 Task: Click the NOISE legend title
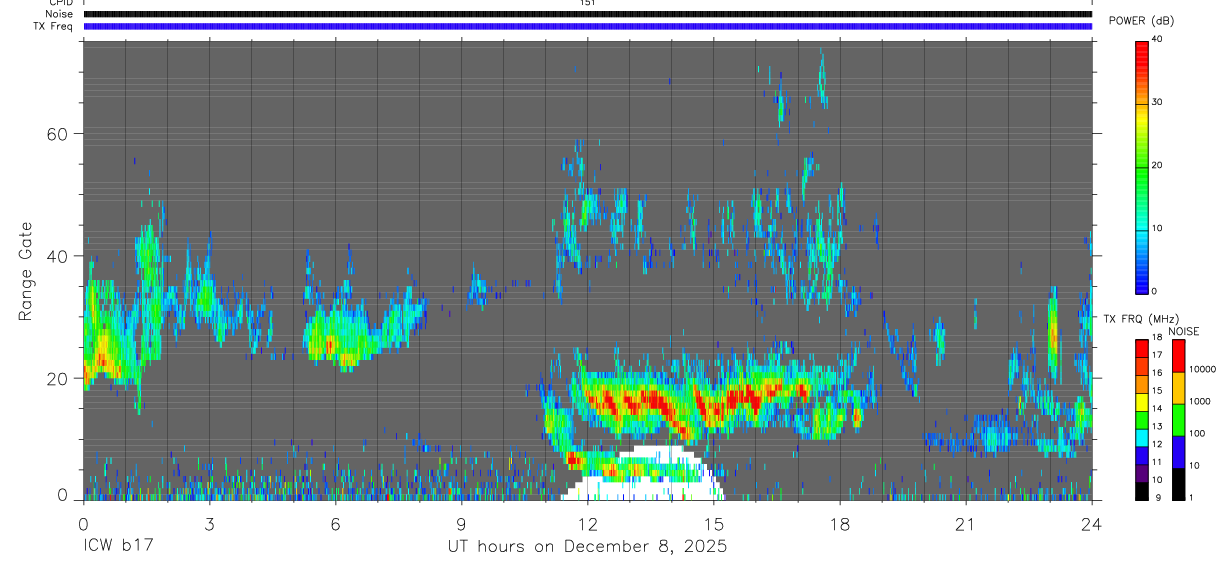click(1183, 331)
